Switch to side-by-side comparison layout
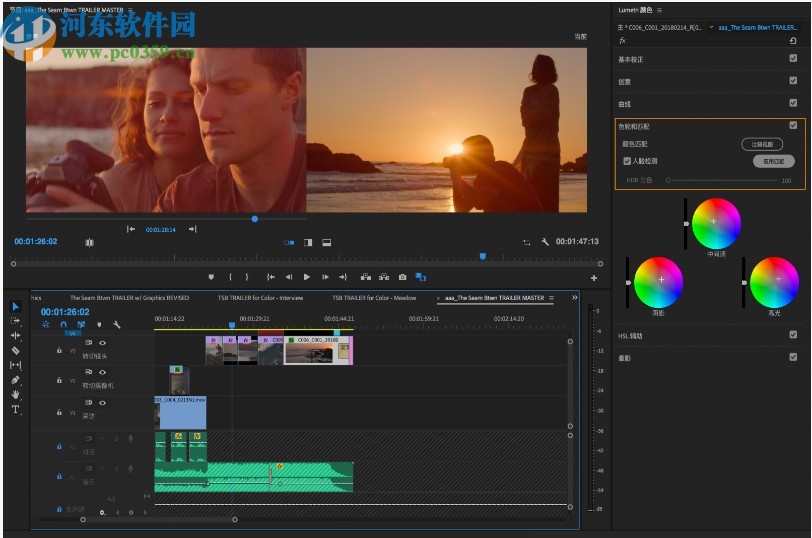This screenshot has width=812, height=538. [289, 242]
